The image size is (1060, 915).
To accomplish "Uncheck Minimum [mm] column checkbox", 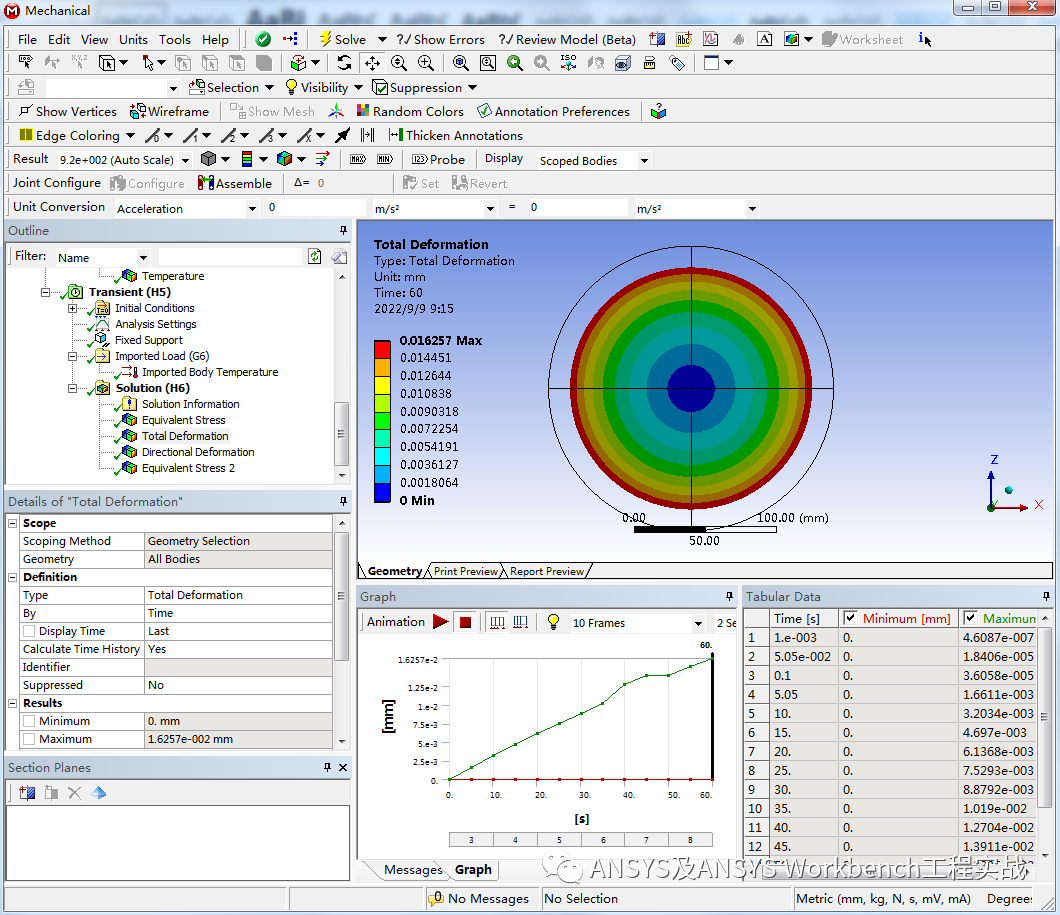I will point(850,618).
